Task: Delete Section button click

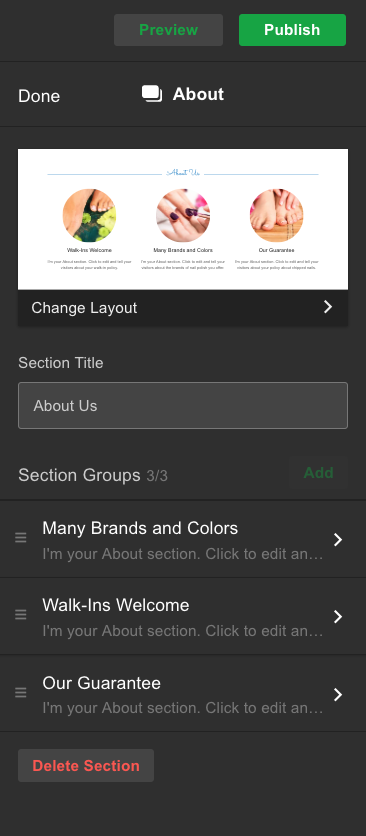Action: 86,766
